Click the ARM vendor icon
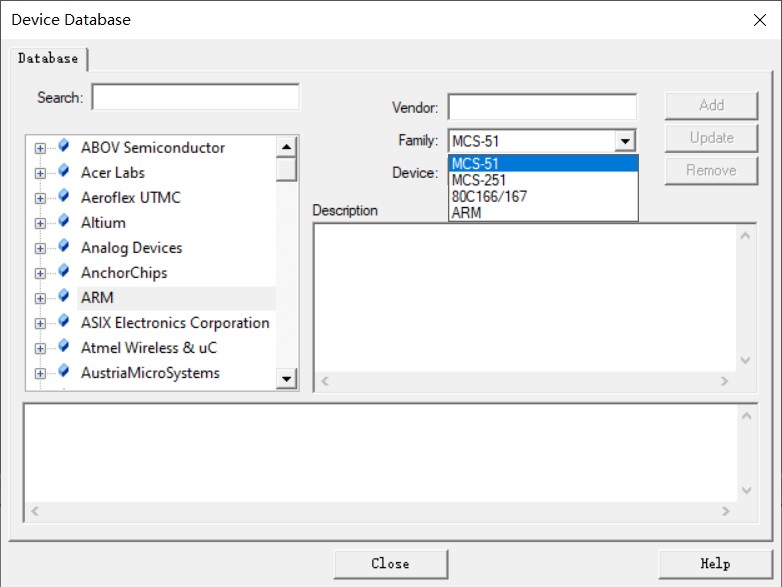 [x=63, y=296]
